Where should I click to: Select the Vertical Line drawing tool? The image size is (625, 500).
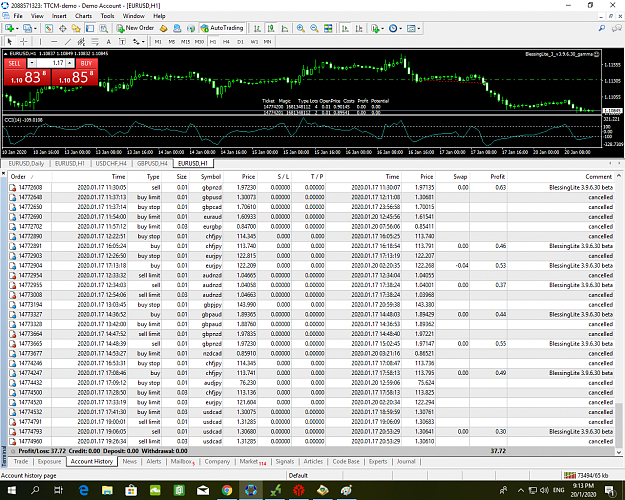coord(40,41)
